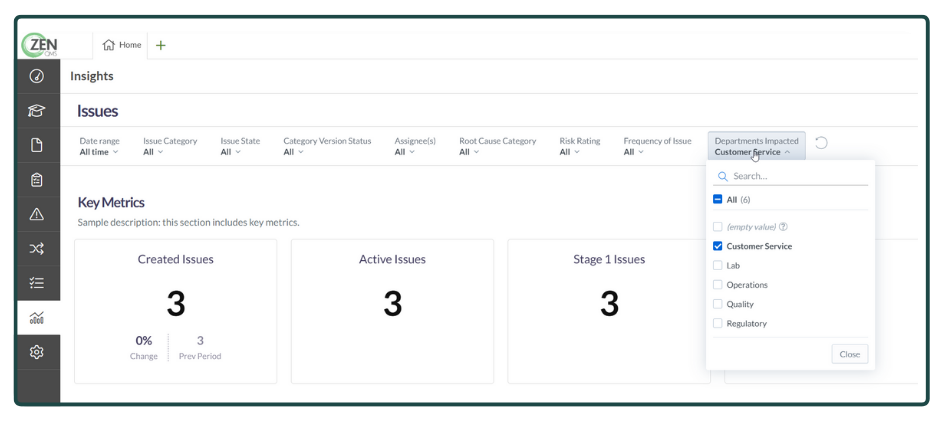Image resolution: width=940 pixels, height=424 pixels.
Task: Open the Risk Rating filter dropdown
Action: [580, 146]
